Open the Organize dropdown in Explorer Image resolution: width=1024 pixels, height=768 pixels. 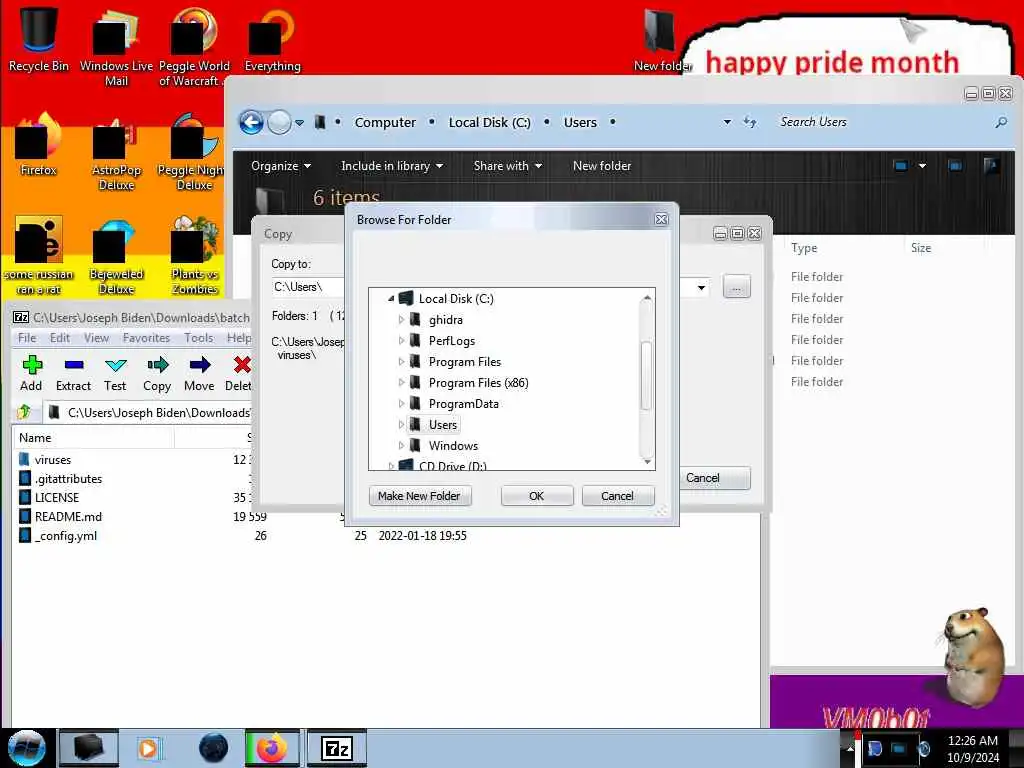click(281, 166)
